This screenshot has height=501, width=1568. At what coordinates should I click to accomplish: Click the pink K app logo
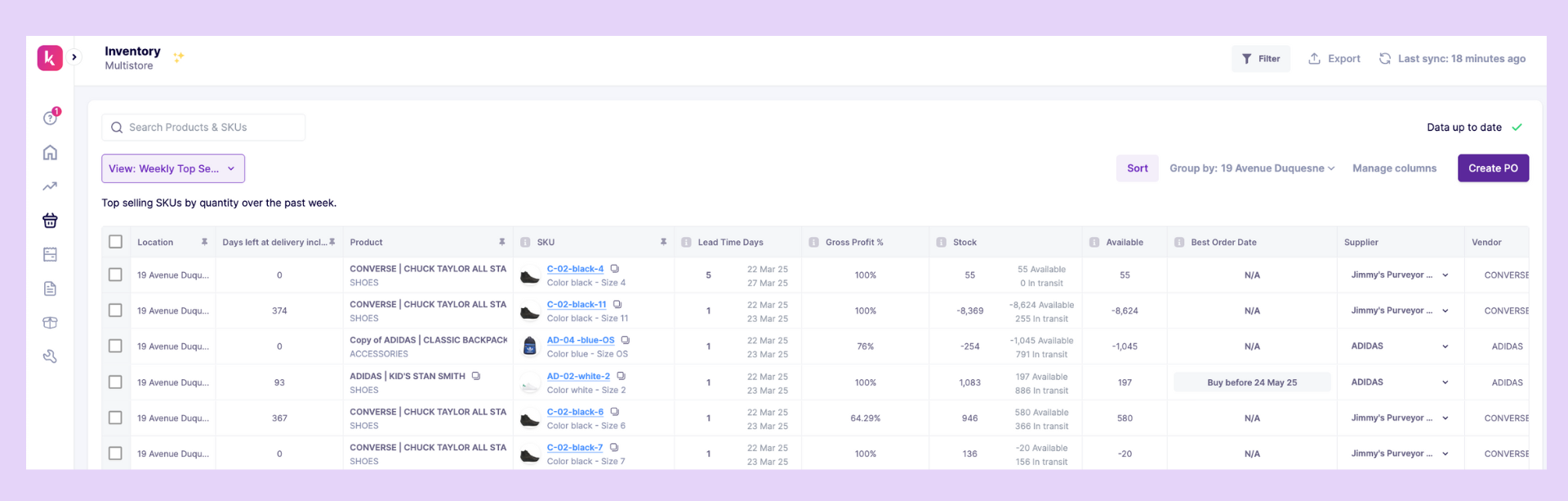[50, 58]
